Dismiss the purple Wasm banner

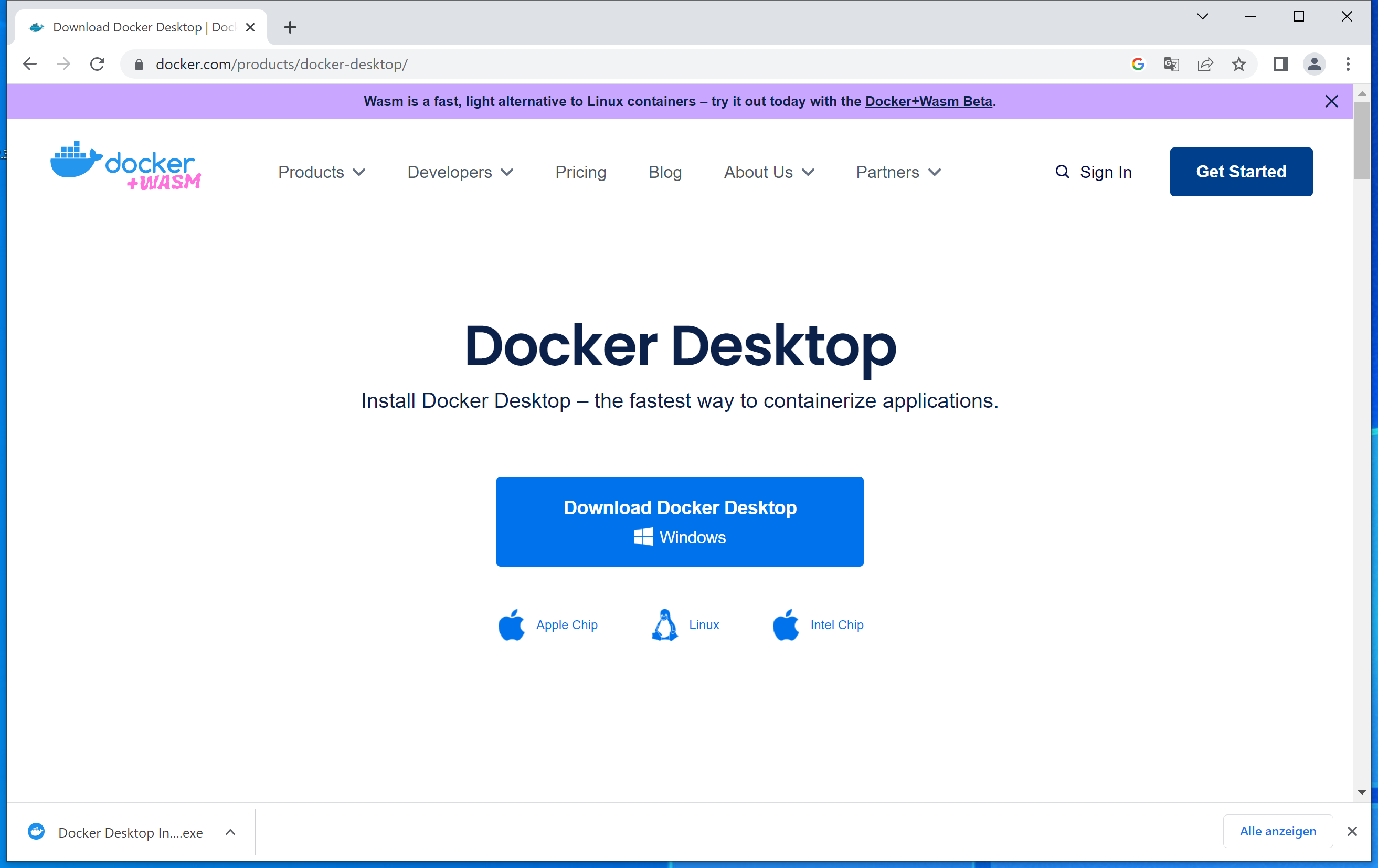point(1331,101)
